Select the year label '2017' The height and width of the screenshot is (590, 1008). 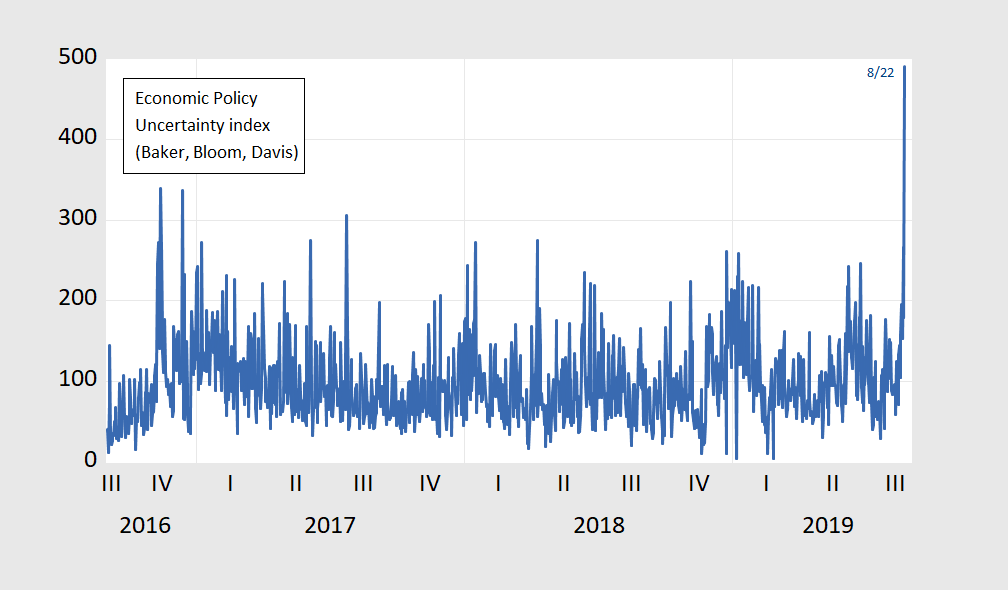coord(330,525)
